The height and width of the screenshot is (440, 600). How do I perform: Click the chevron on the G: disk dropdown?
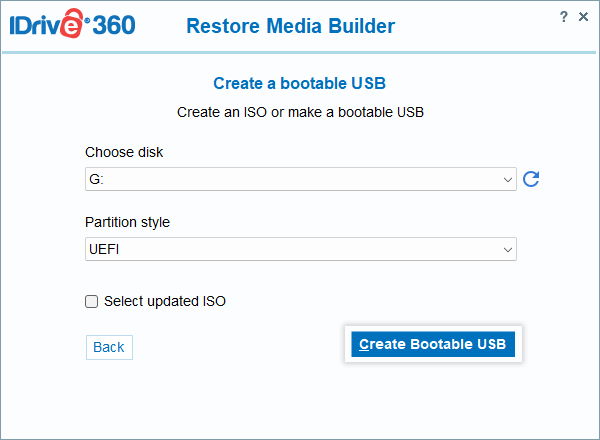(508, 179)
